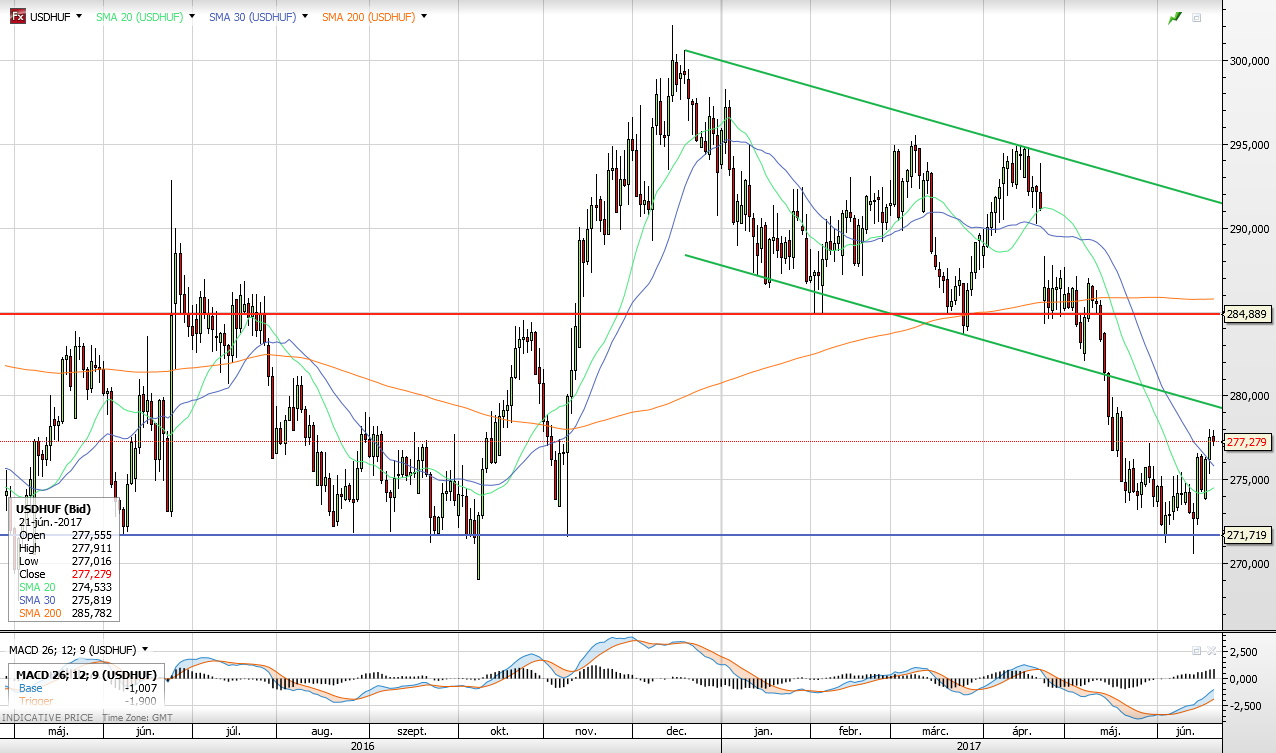This screenshot has height=753, width=1276.
Task: Click the júl. month label on time axis
Action: pos(234,732)
